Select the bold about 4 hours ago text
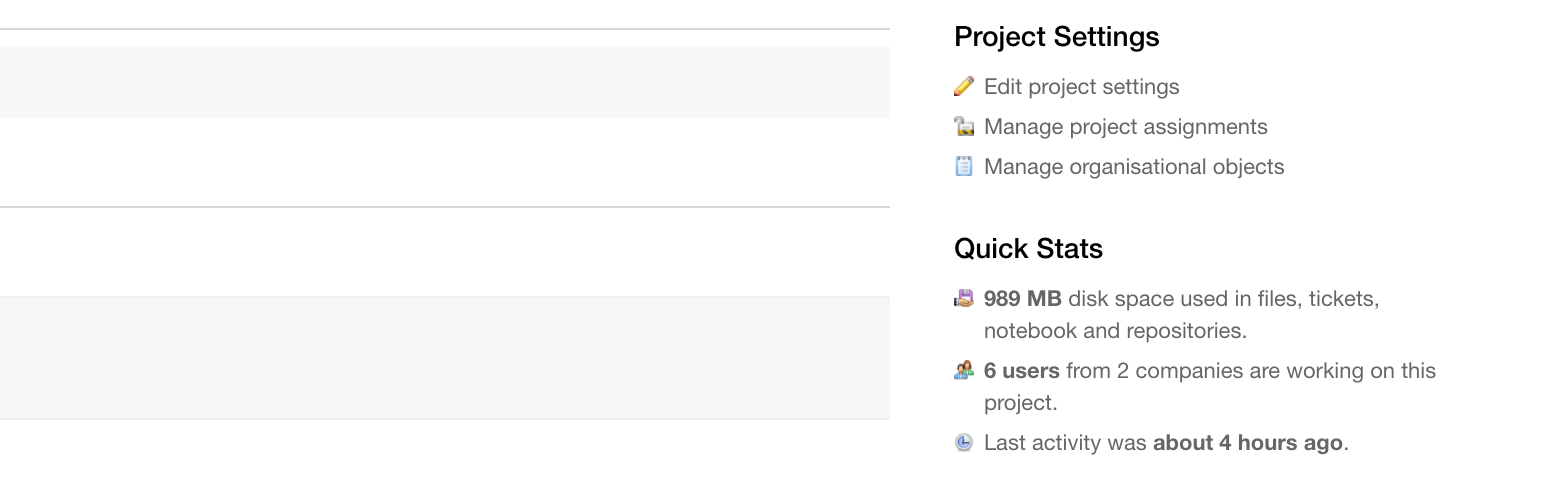Screen dimensions: 1544x490 [1247, 443]
